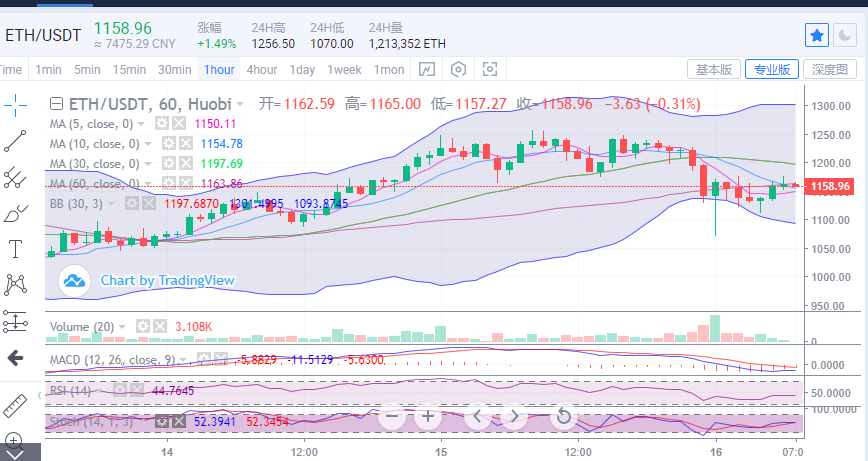Switch to 1min timeframe
The height and width of the screenshot is (461, 868).
49,70
